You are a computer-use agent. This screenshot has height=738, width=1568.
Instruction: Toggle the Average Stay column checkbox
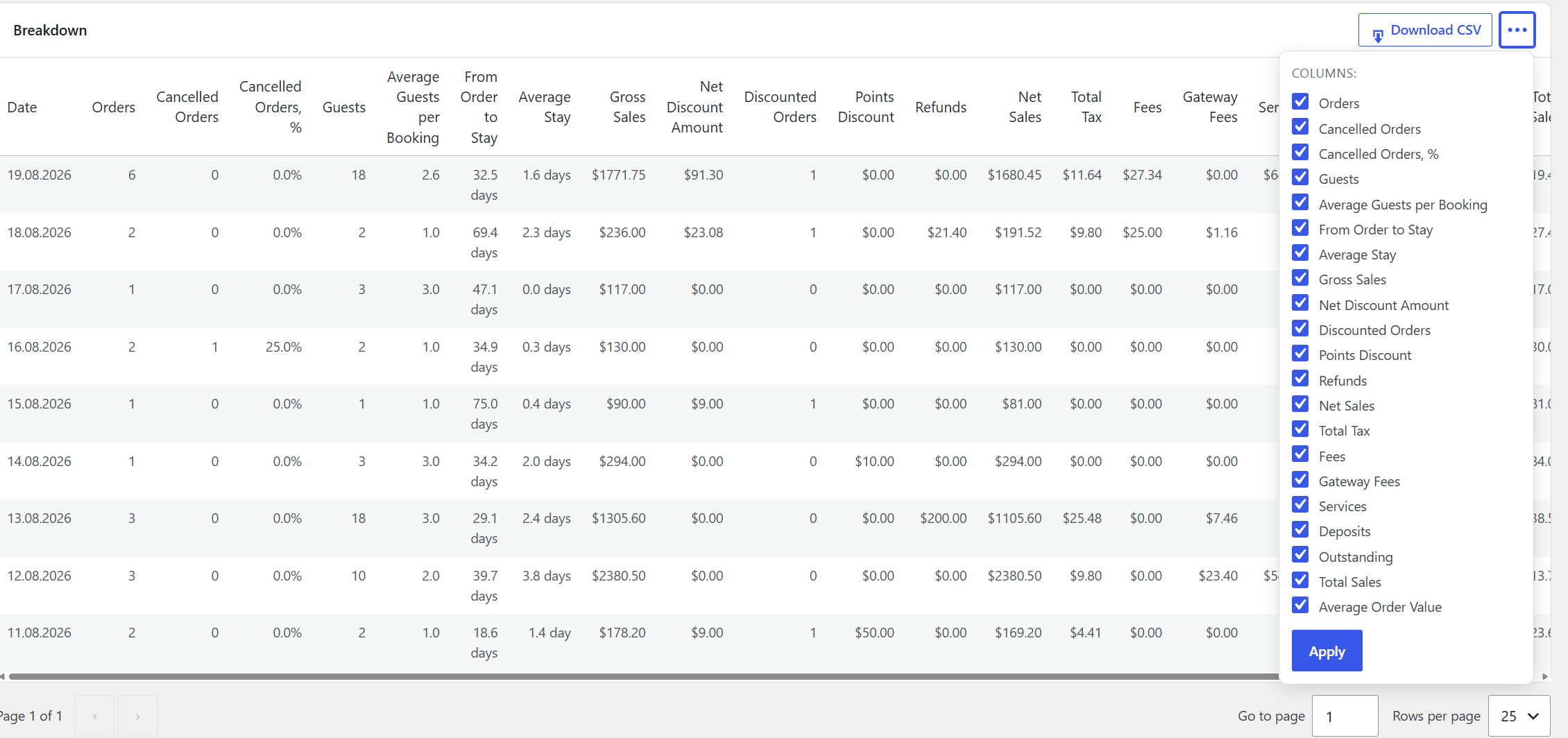click(x=1300, y=253)
